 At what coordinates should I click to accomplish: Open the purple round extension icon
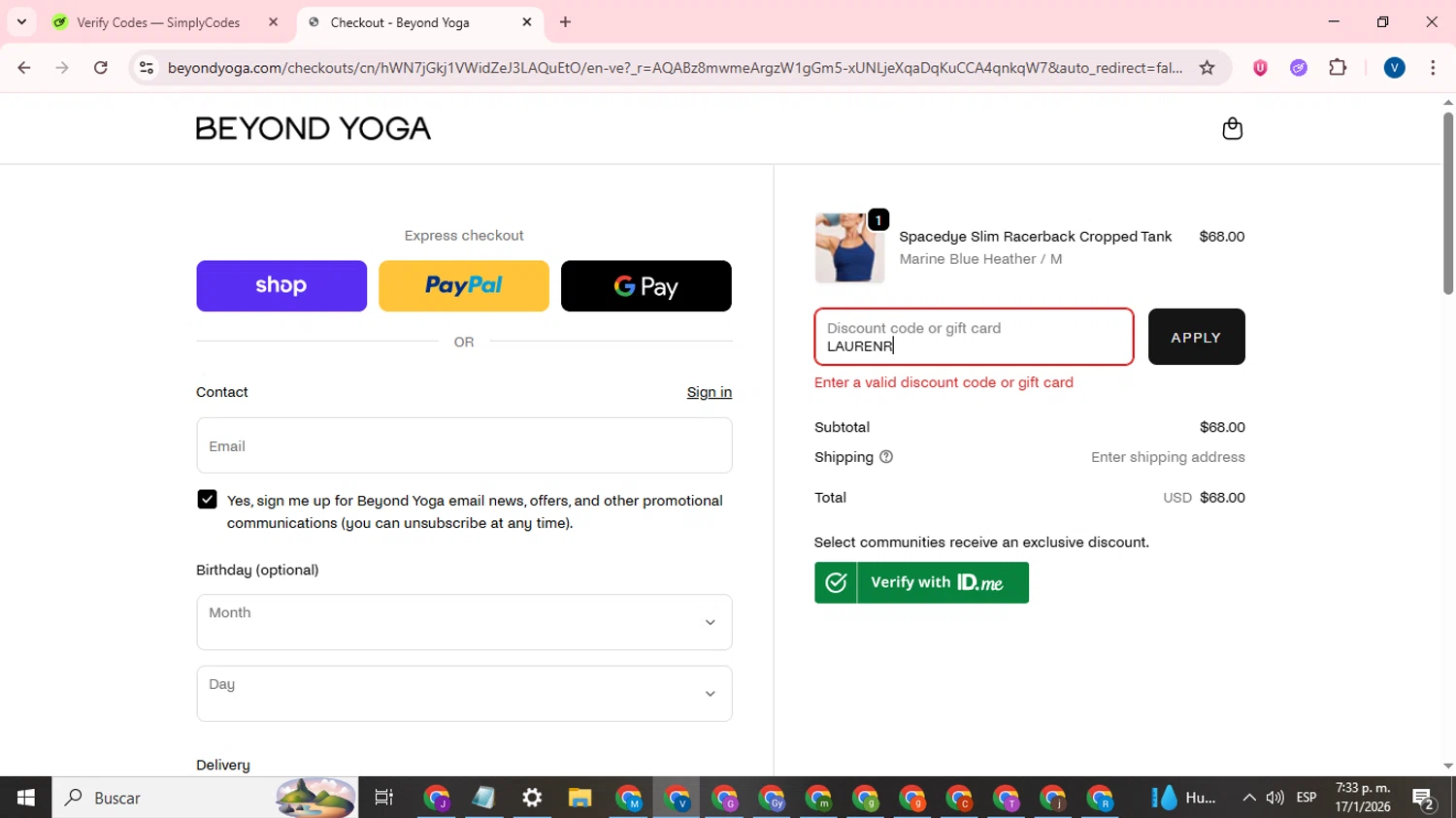click(x=1299, y=68)
